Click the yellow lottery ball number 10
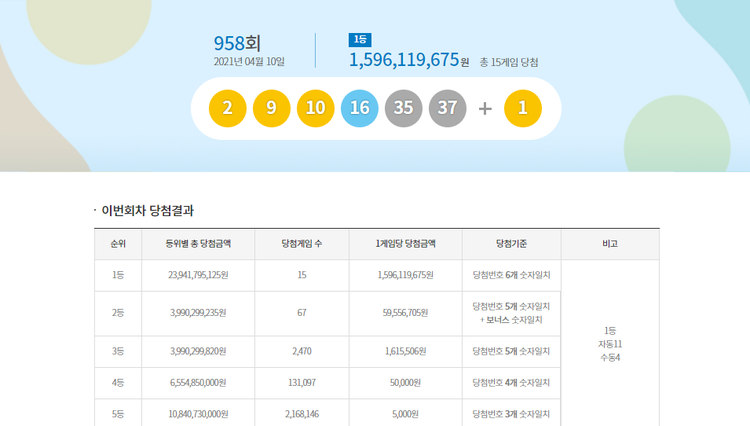Image resolution: width=750 pixels, height=426 pixels. [x=316, y=109]
